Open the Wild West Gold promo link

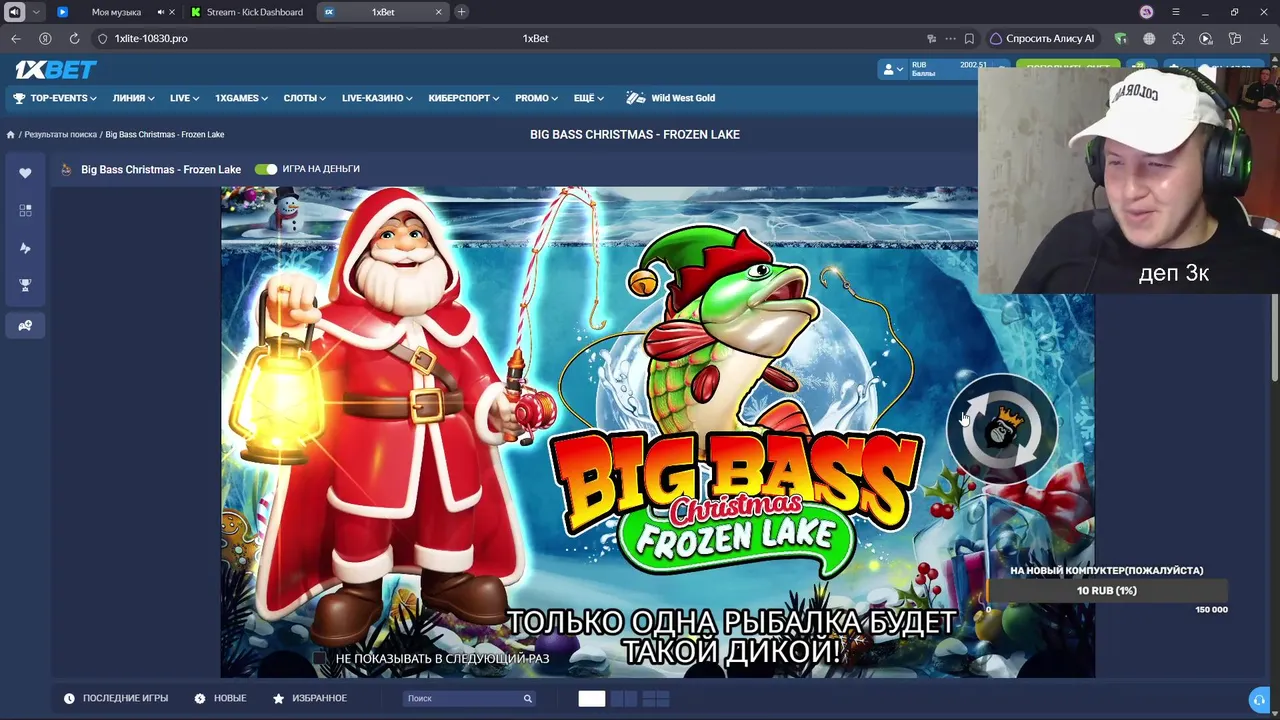click(671, 98)
